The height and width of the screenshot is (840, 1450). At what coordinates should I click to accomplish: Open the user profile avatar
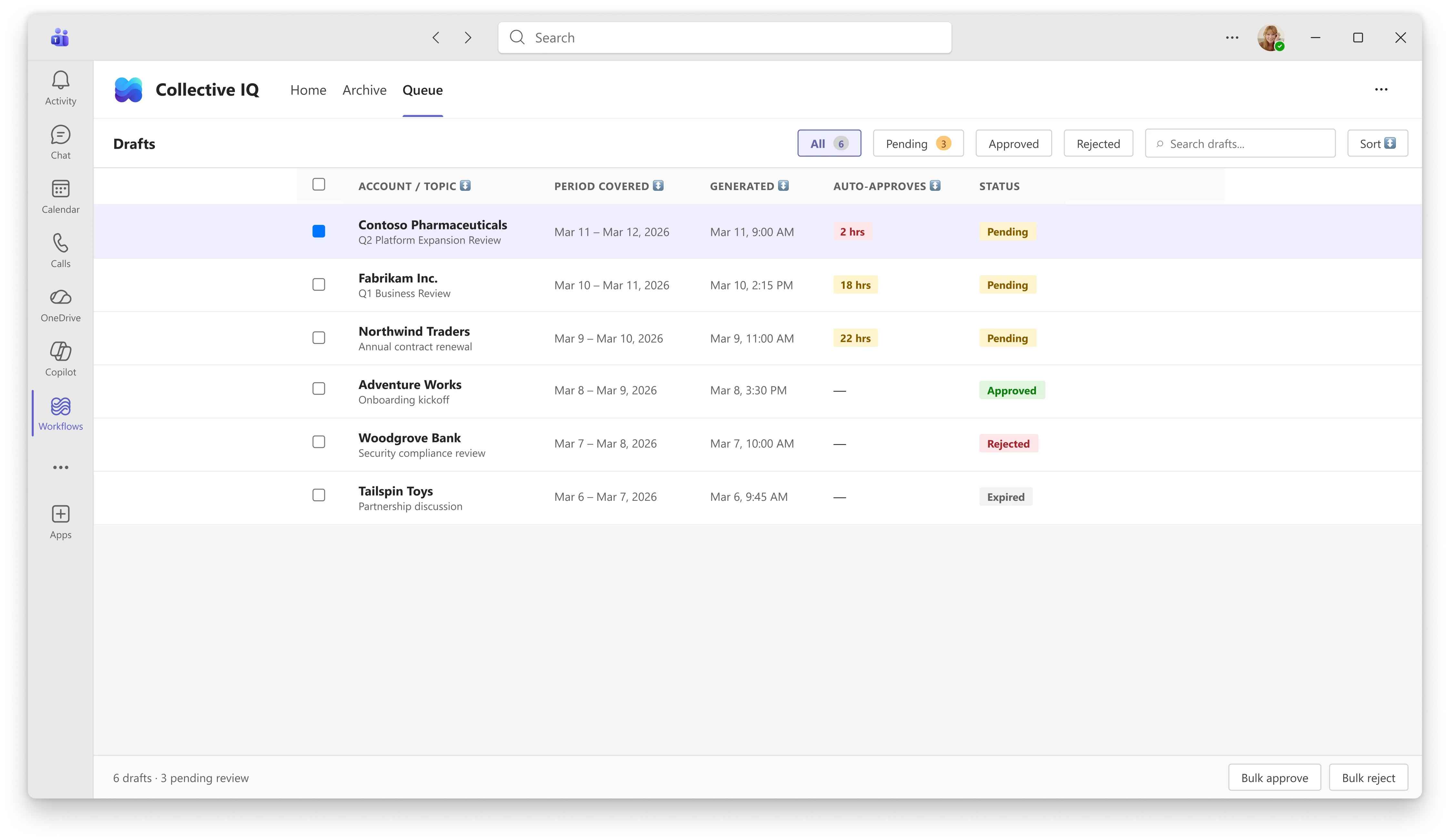point(1271,37)
